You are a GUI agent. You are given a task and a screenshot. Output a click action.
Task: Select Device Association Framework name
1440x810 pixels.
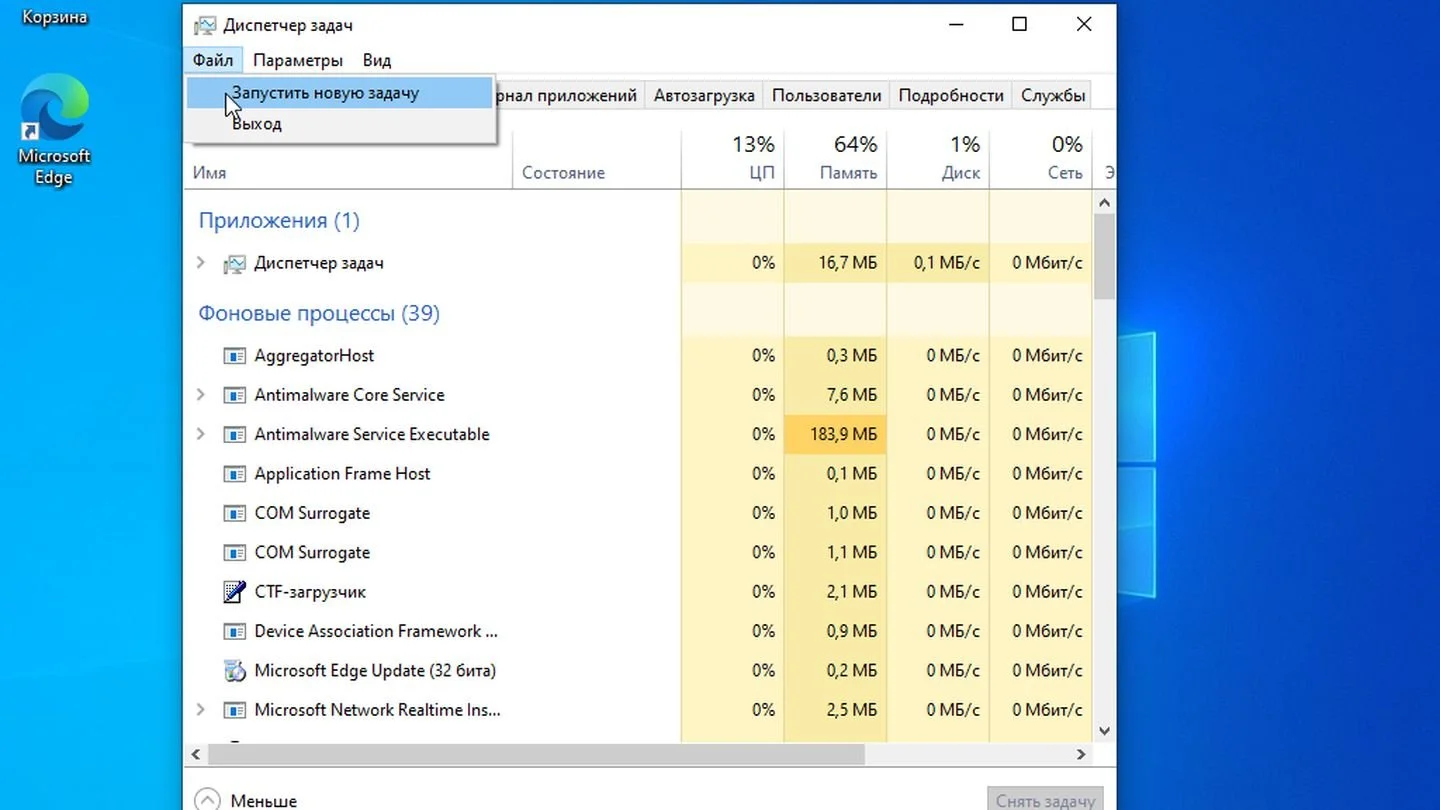[375, 631]
